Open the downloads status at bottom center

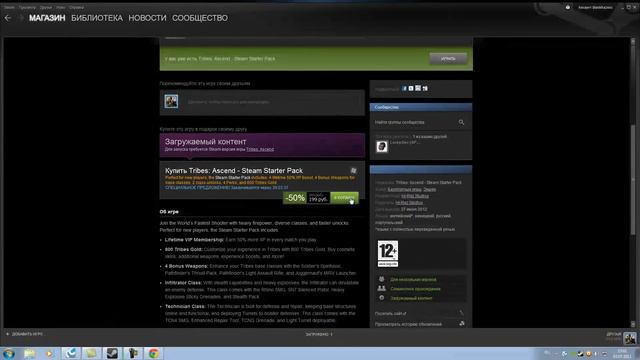[319, 334]
